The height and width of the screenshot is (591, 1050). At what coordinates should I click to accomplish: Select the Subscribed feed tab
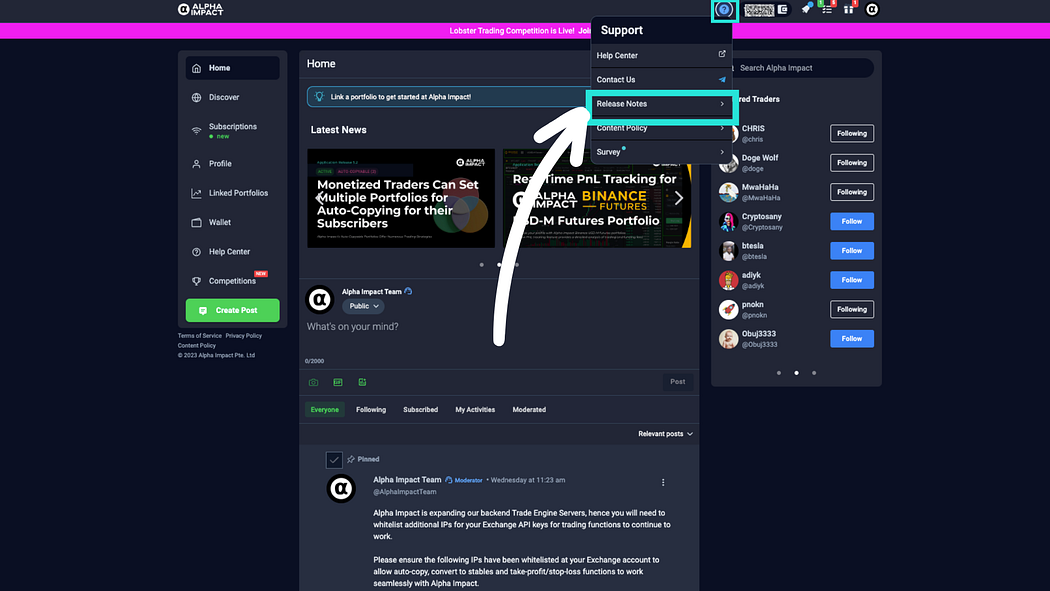click(x=421, y=410)
